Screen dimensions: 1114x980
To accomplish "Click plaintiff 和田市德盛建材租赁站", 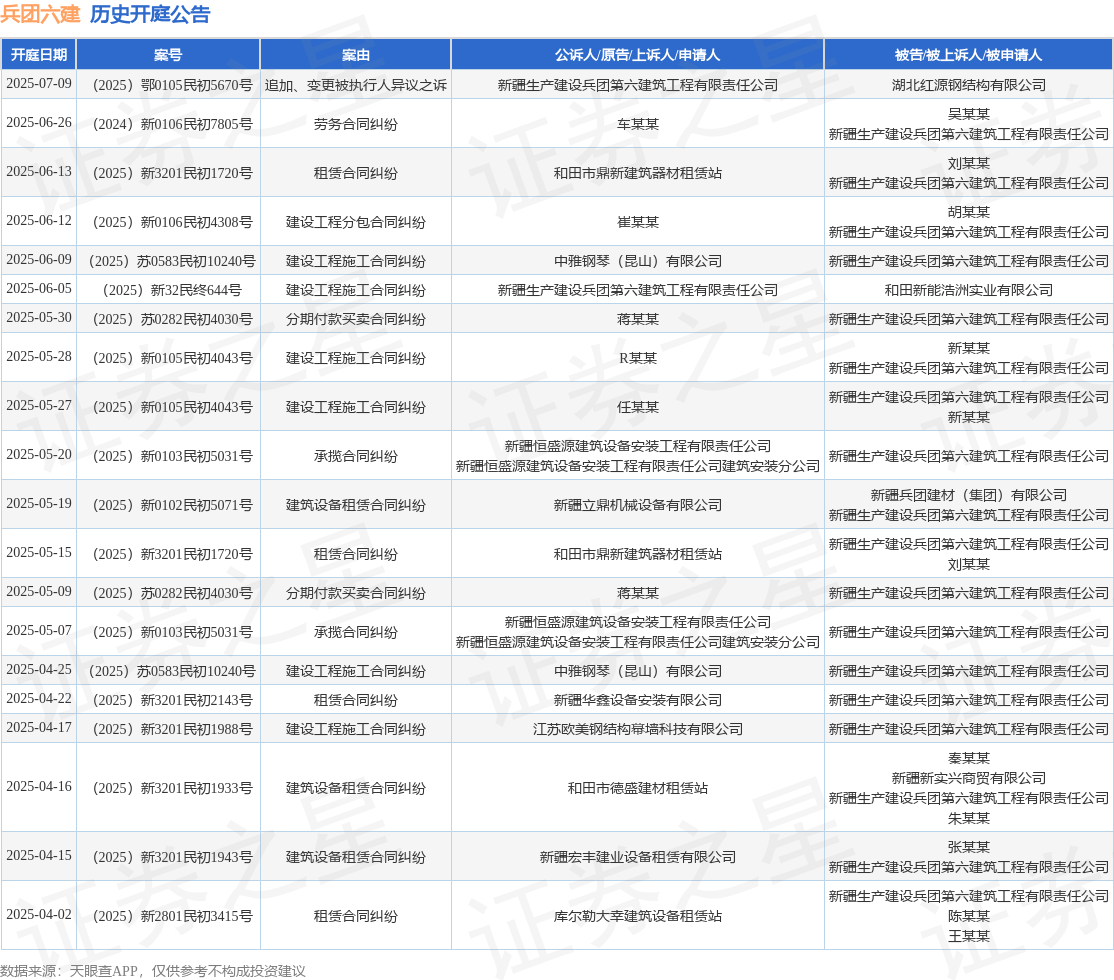I will coord(637,789).
